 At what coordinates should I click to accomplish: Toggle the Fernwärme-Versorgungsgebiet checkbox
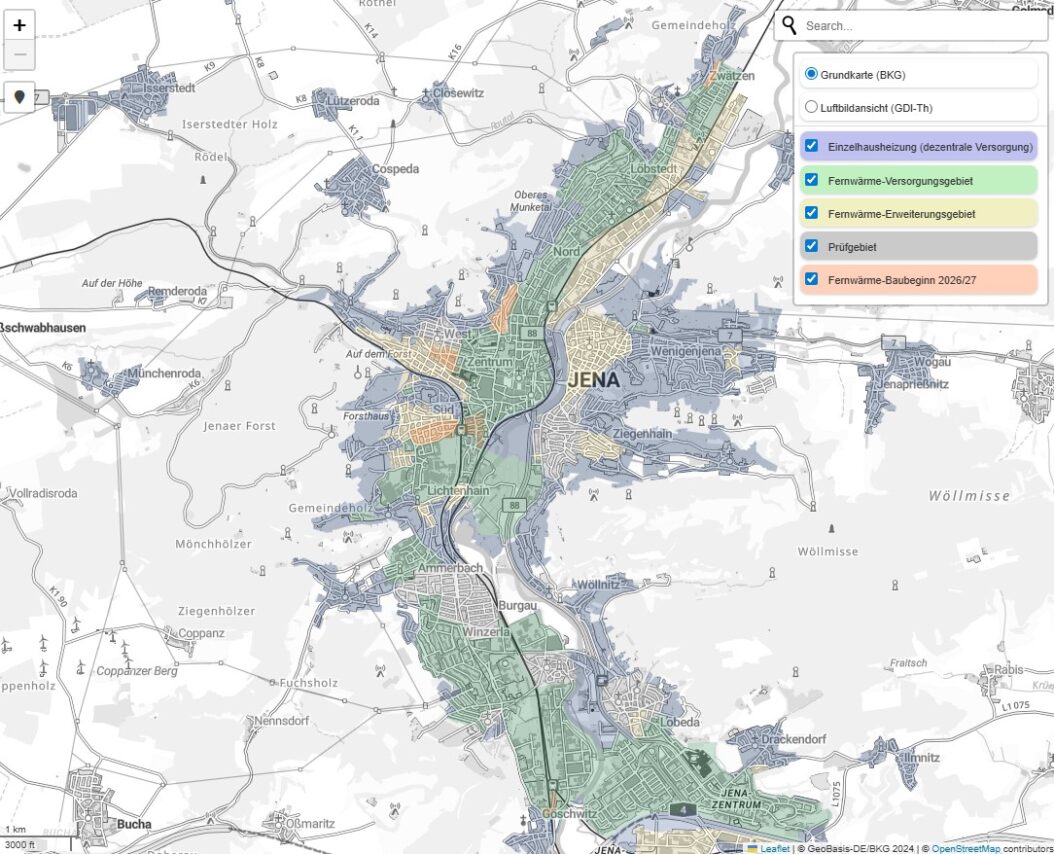pyautogui.click(x=811, y=181)
